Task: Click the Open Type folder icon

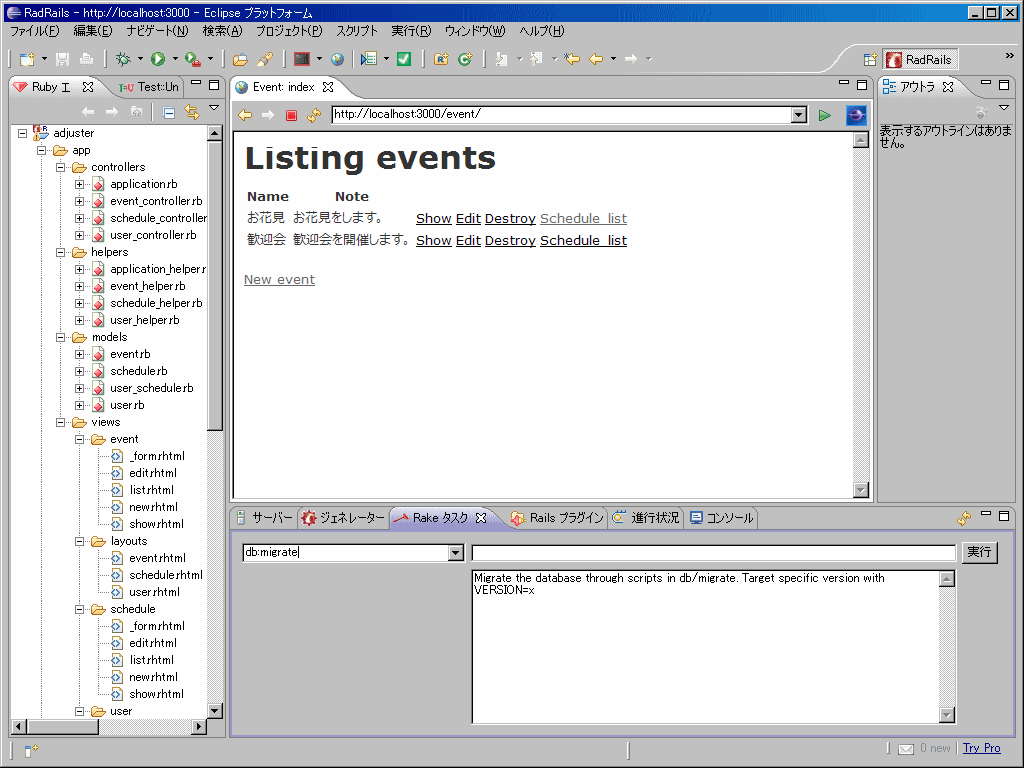Action: [x=240, y=59]
